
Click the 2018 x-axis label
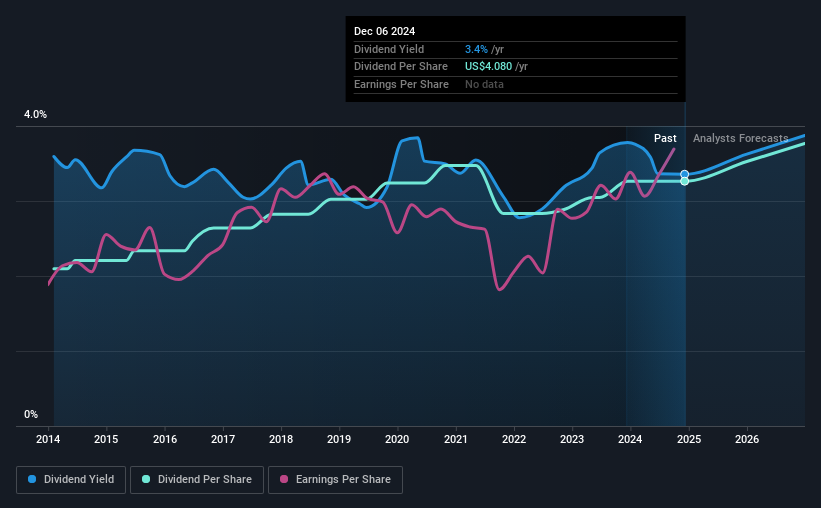coord(281,439)
